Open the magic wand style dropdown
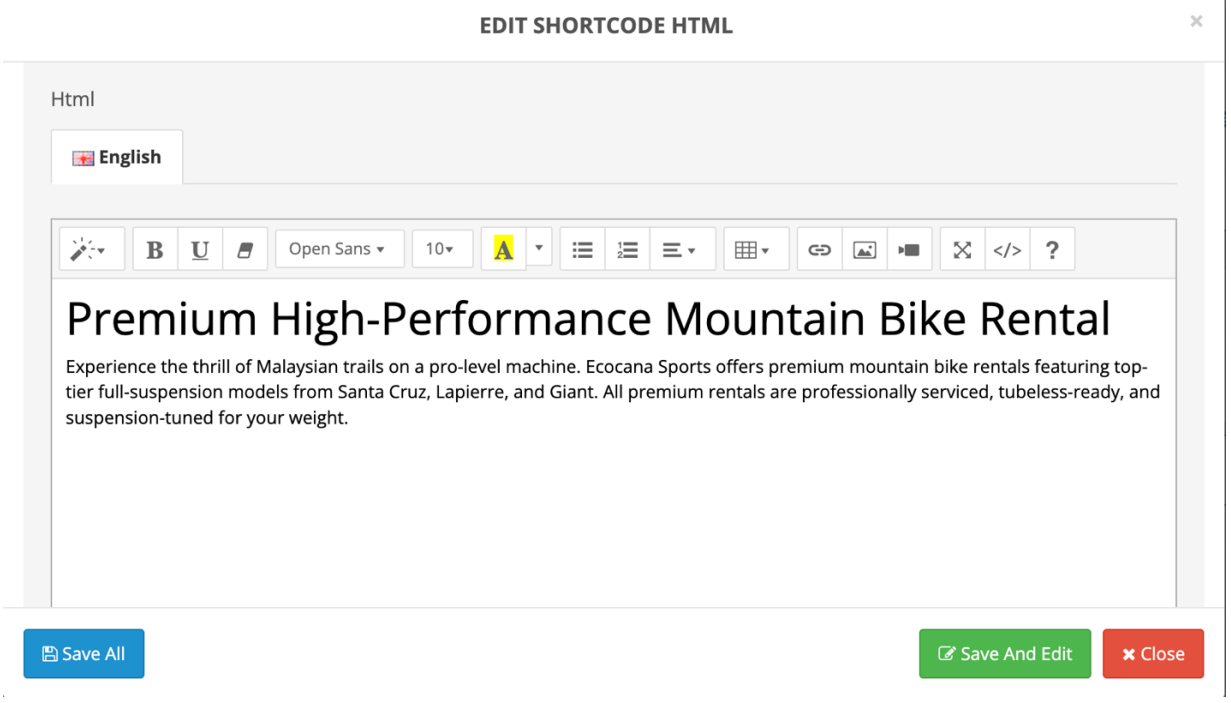 click(91, 250)
